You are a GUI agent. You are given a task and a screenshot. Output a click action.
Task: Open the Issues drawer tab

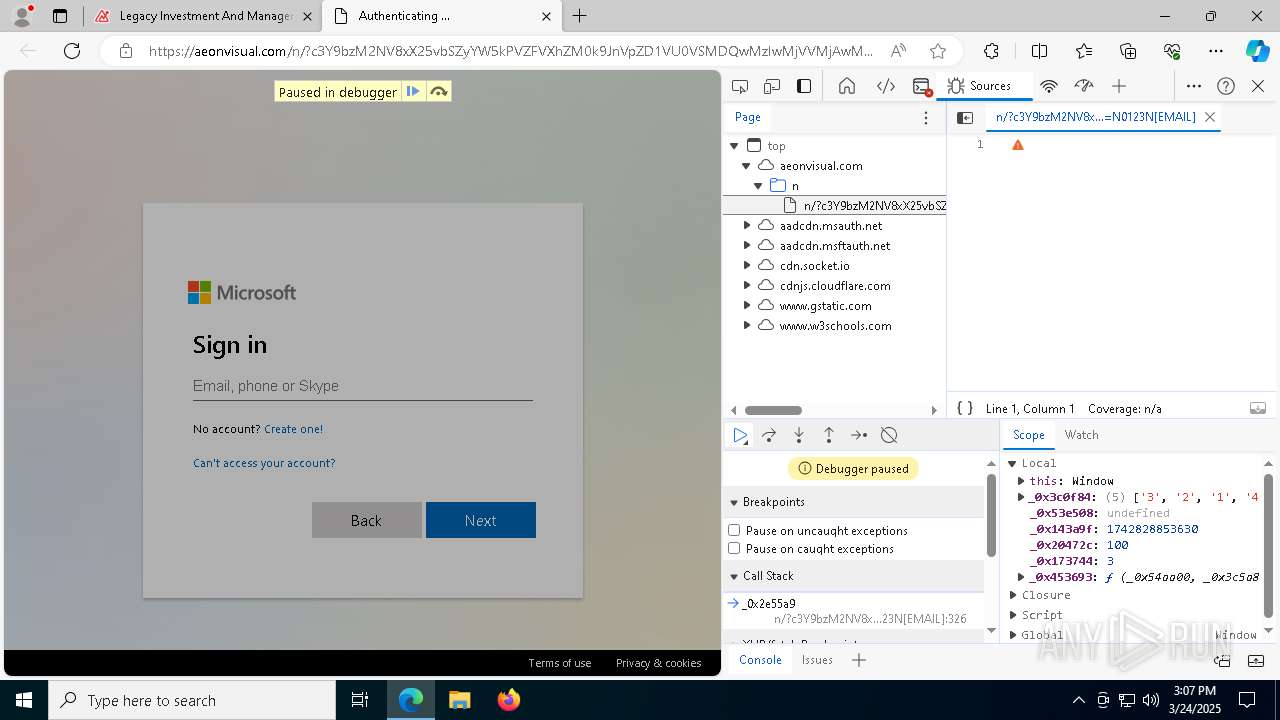817,660
